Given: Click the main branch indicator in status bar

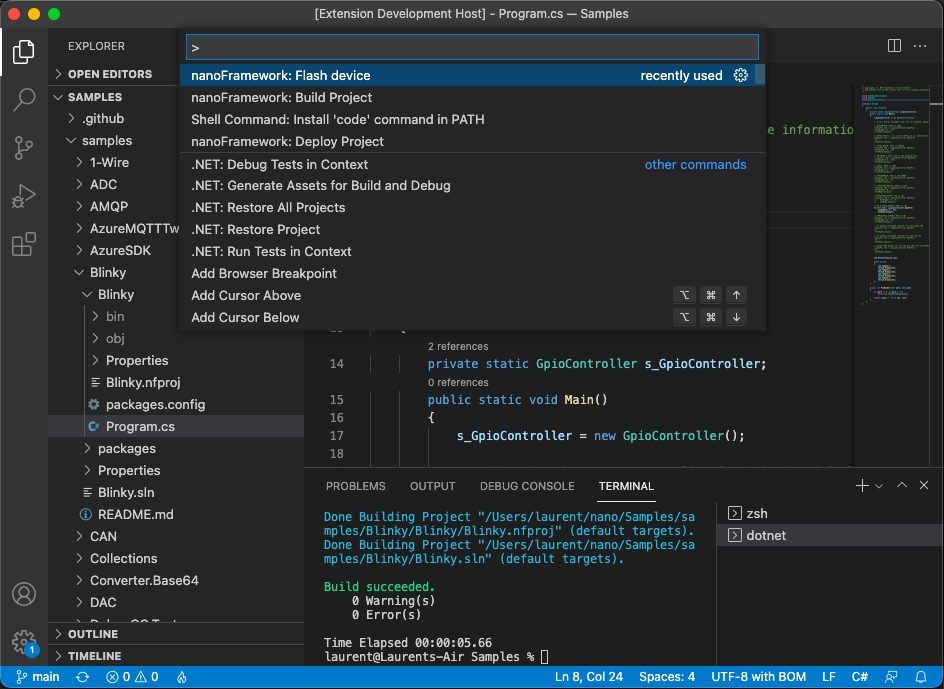Looking at the screenshot, I should coord(38,677).
